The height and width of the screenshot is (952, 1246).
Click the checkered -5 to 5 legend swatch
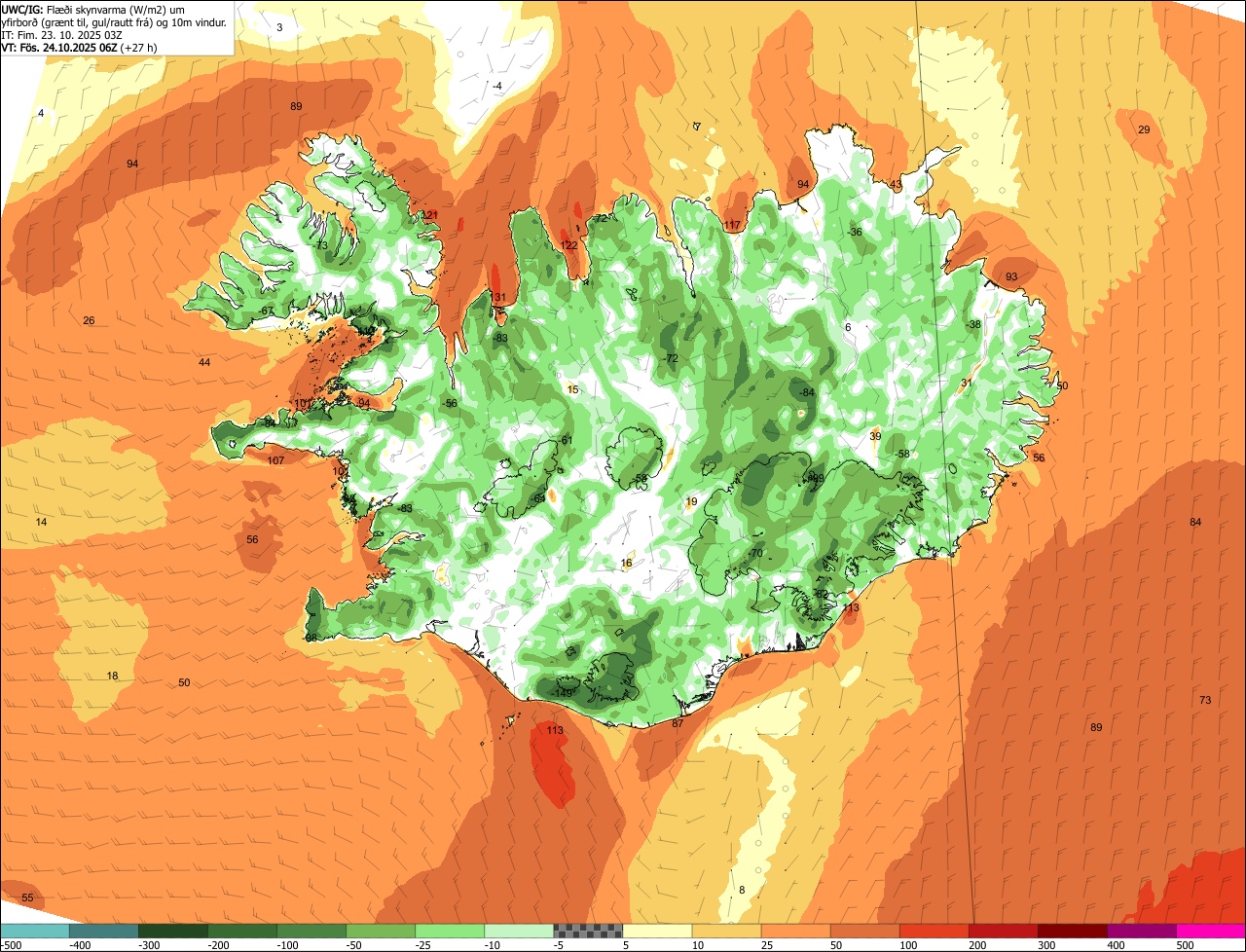click(x=588, y=931)
